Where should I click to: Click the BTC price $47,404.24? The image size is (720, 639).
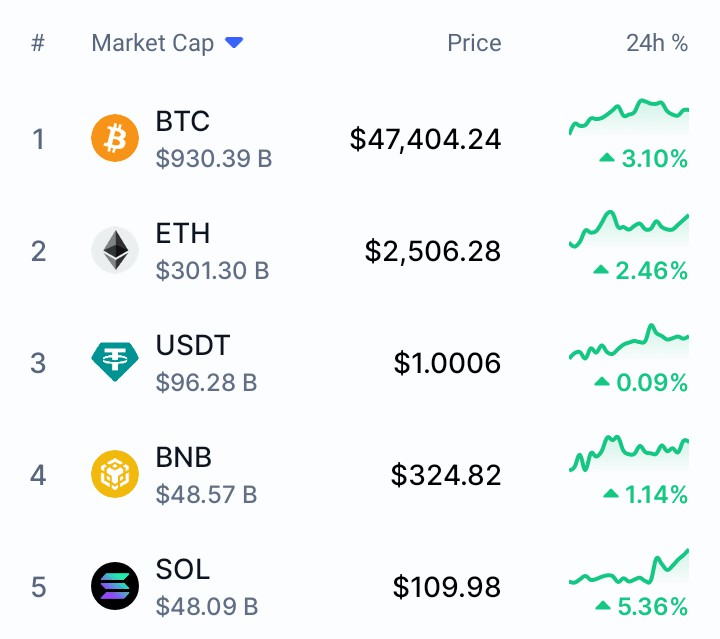click(x=425, y=140)
